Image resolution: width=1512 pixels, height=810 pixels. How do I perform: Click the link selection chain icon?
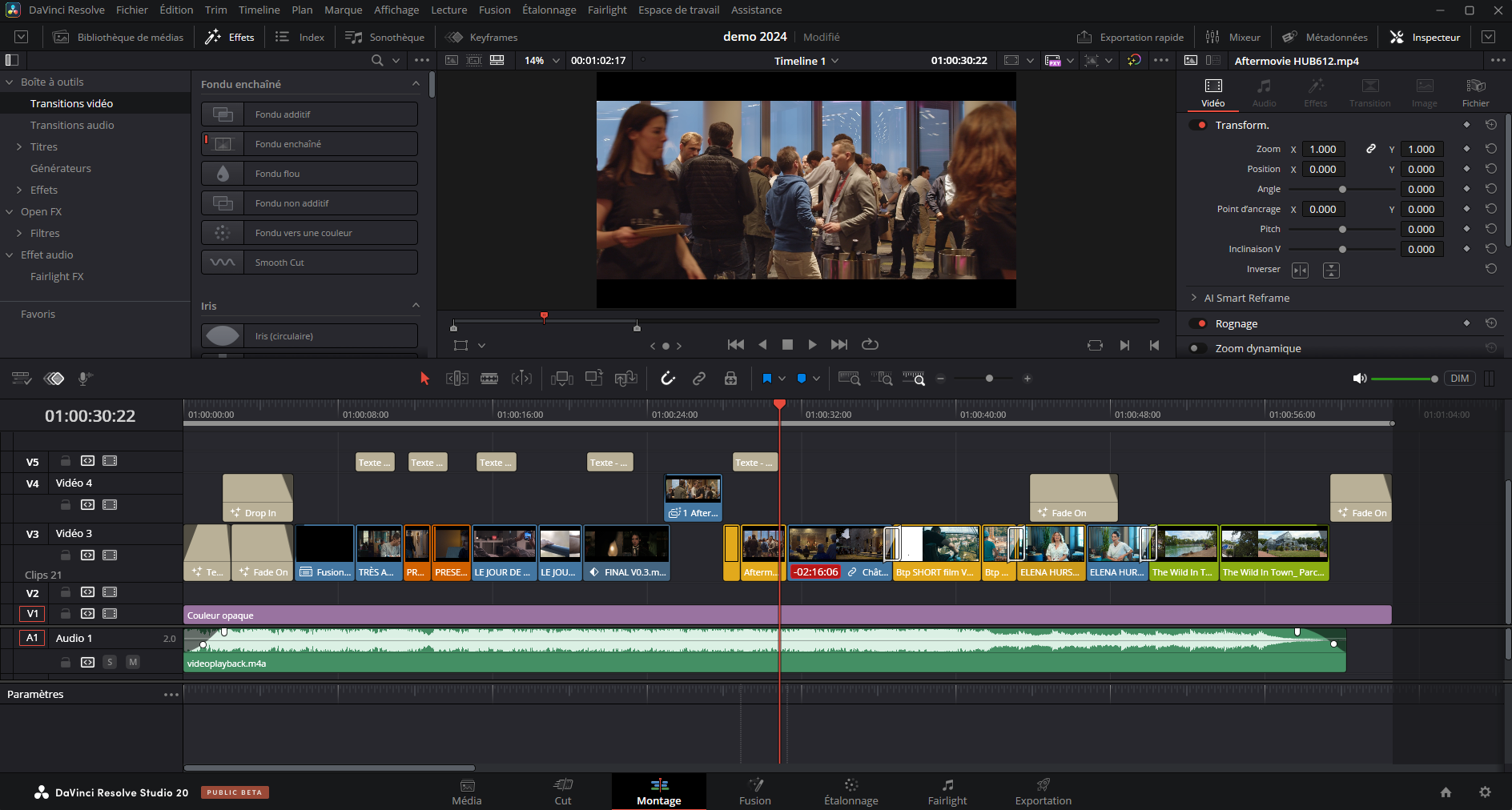click(699, 379)
